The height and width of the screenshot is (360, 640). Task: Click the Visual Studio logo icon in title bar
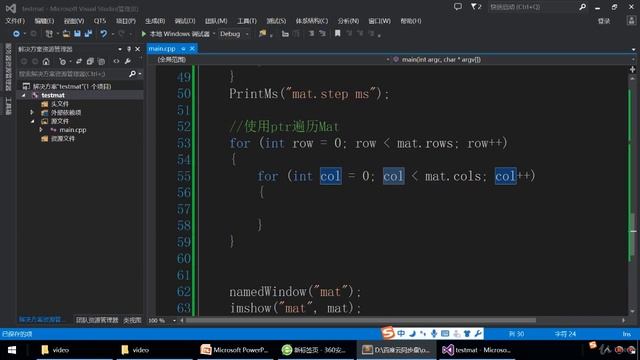(11, 8)
